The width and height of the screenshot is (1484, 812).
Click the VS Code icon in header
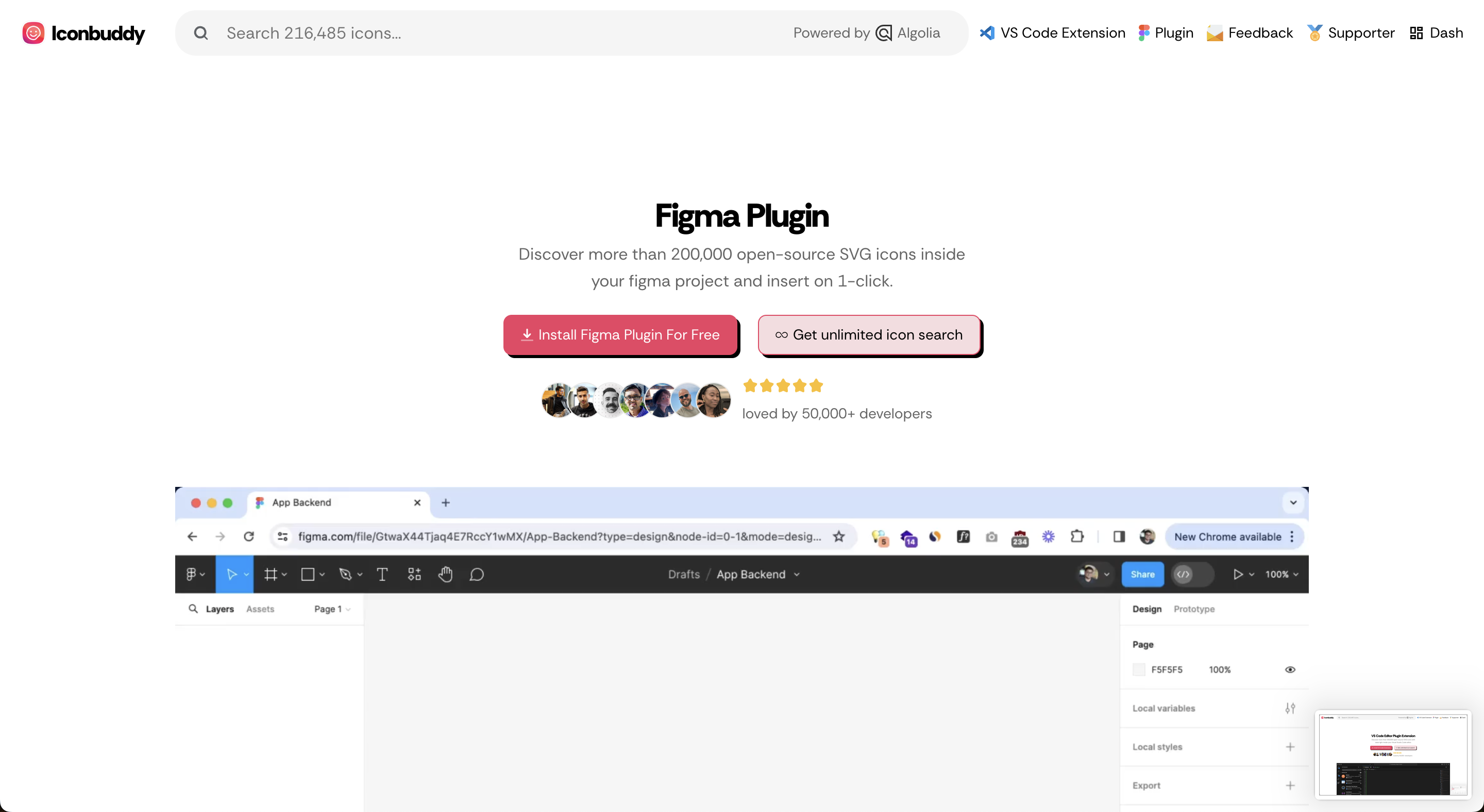click(987, 33)
